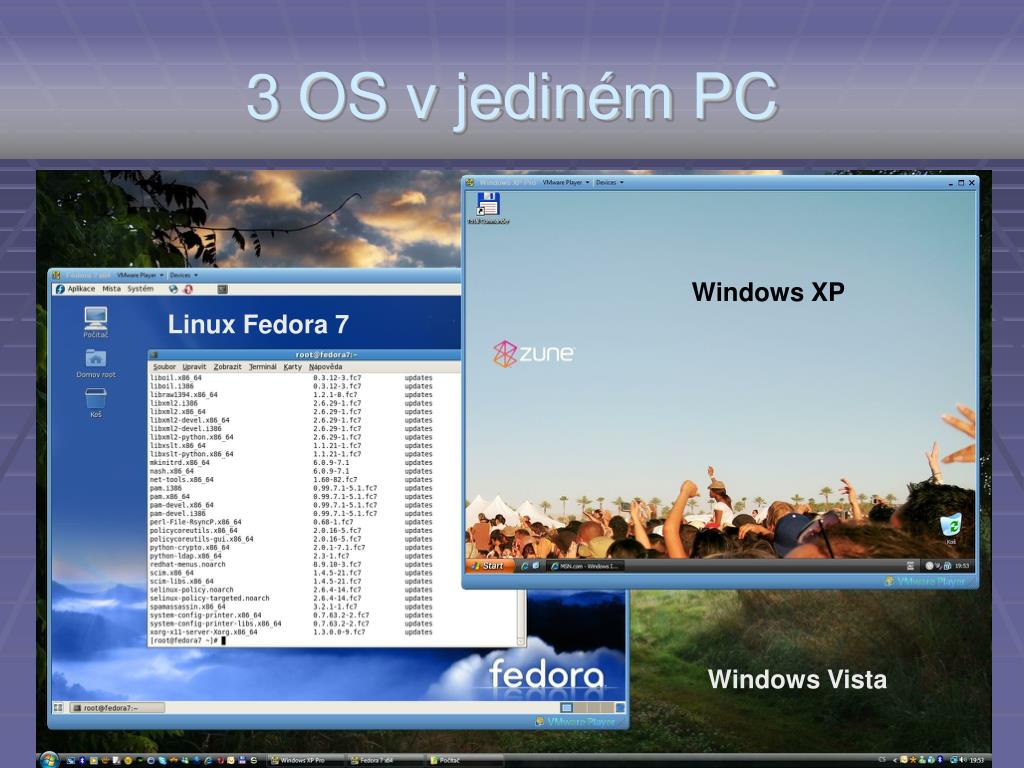Open VMware Player dropdown in Windows XP window
1024x768 pixels.
[566, 183]
